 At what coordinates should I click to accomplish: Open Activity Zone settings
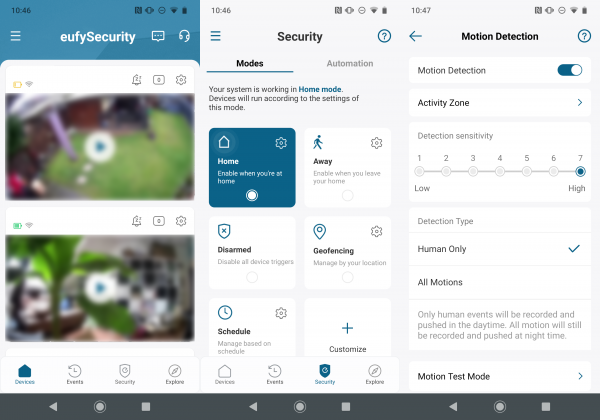click(x=500, y=103)
